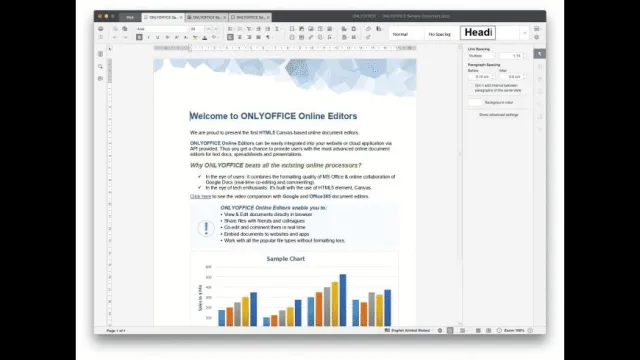Toggle Underline formatting

click(x=158, y=37)
